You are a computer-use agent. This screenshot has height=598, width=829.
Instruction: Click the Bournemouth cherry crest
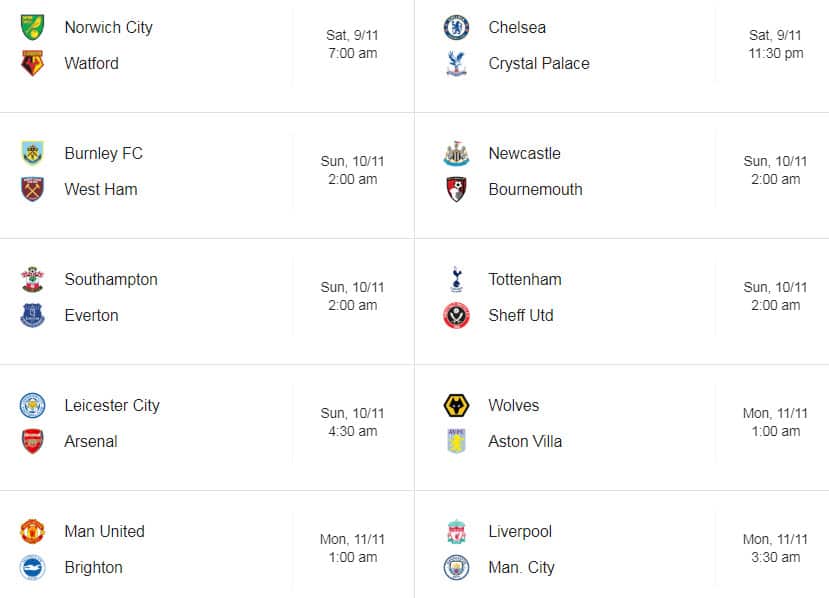(x=455, y=189)
